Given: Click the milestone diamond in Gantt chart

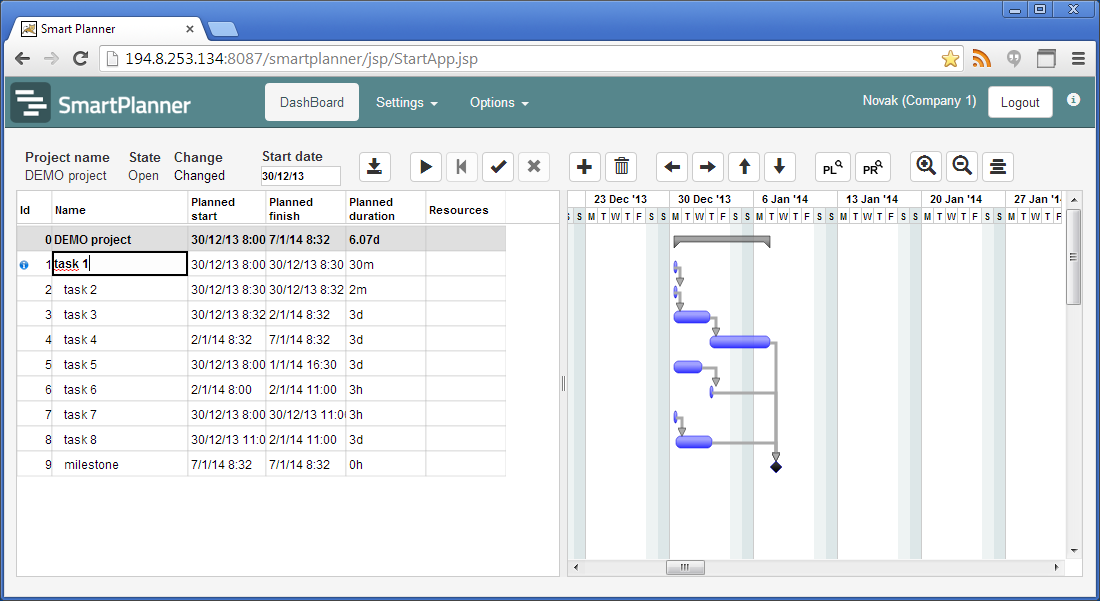Looking at the screenshot, I should point(775,467).
